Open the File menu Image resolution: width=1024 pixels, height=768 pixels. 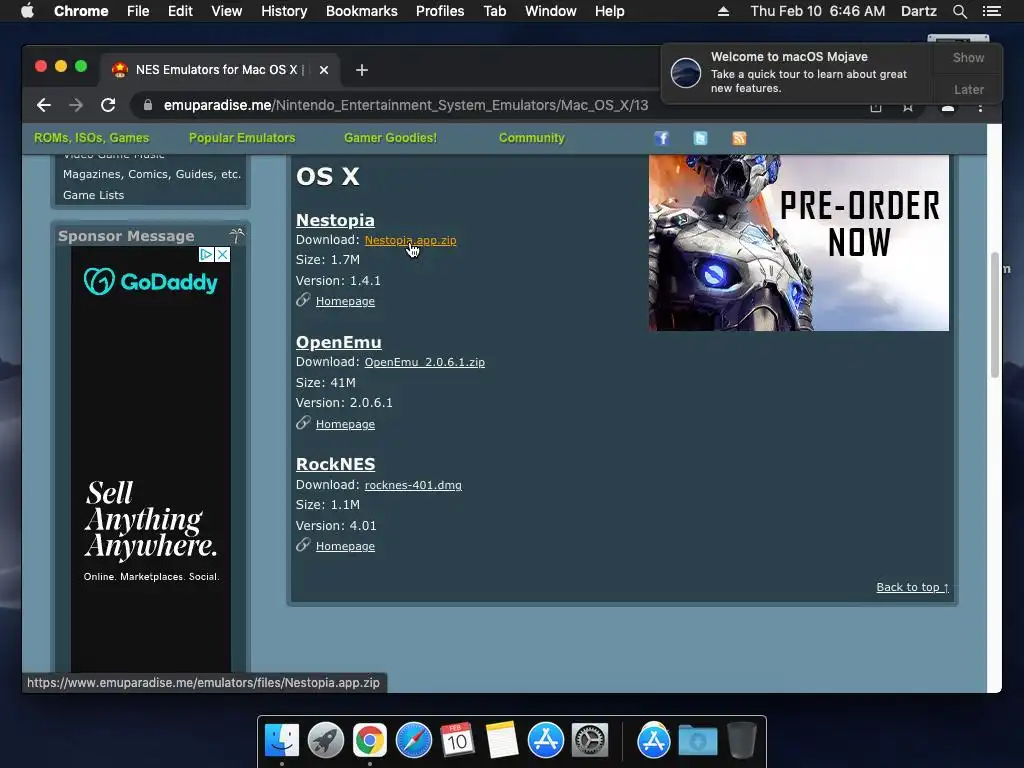click(138, 11)
